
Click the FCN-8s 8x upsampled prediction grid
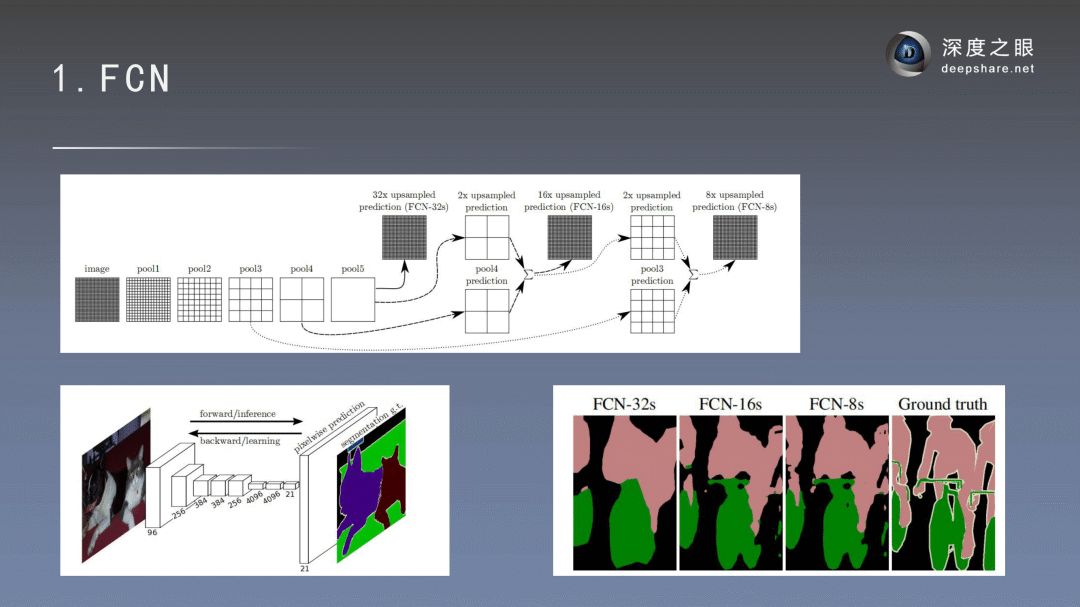(x=735, y=238)
